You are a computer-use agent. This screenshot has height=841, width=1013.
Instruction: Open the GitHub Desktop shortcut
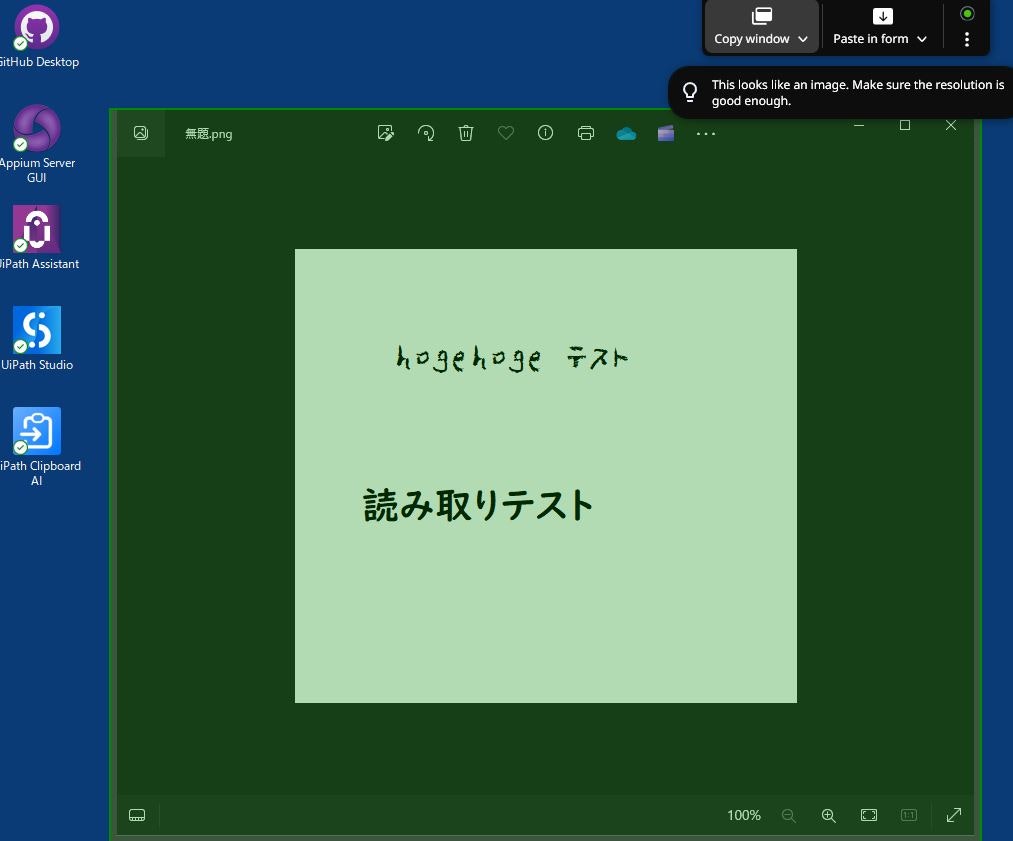[37, 37]
